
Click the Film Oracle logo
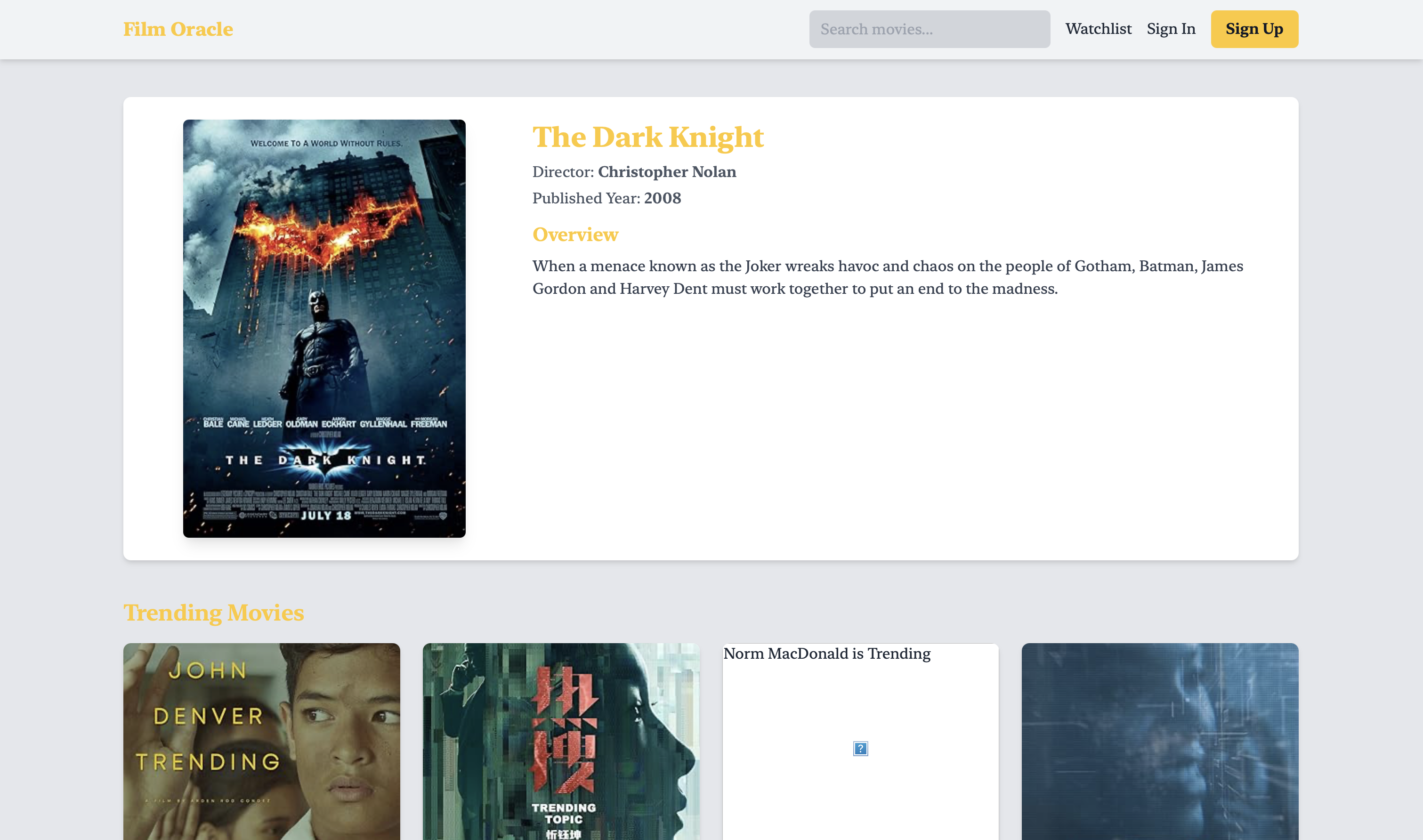(178, 29)
